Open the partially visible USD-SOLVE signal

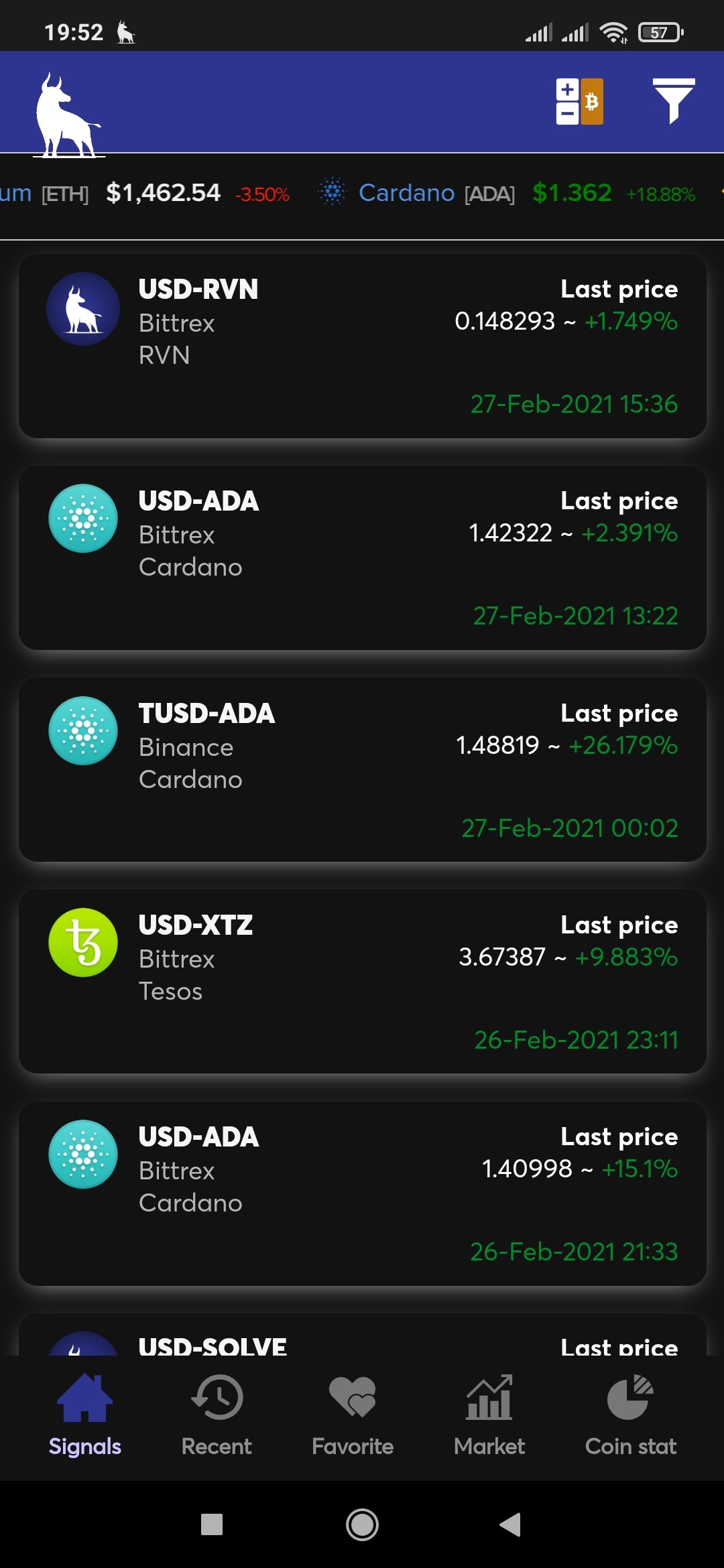coord(363,1335)
